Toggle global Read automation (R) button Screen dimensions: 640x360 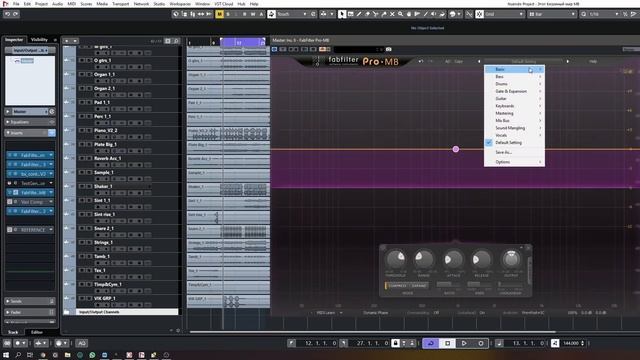(x=244, y=14)
